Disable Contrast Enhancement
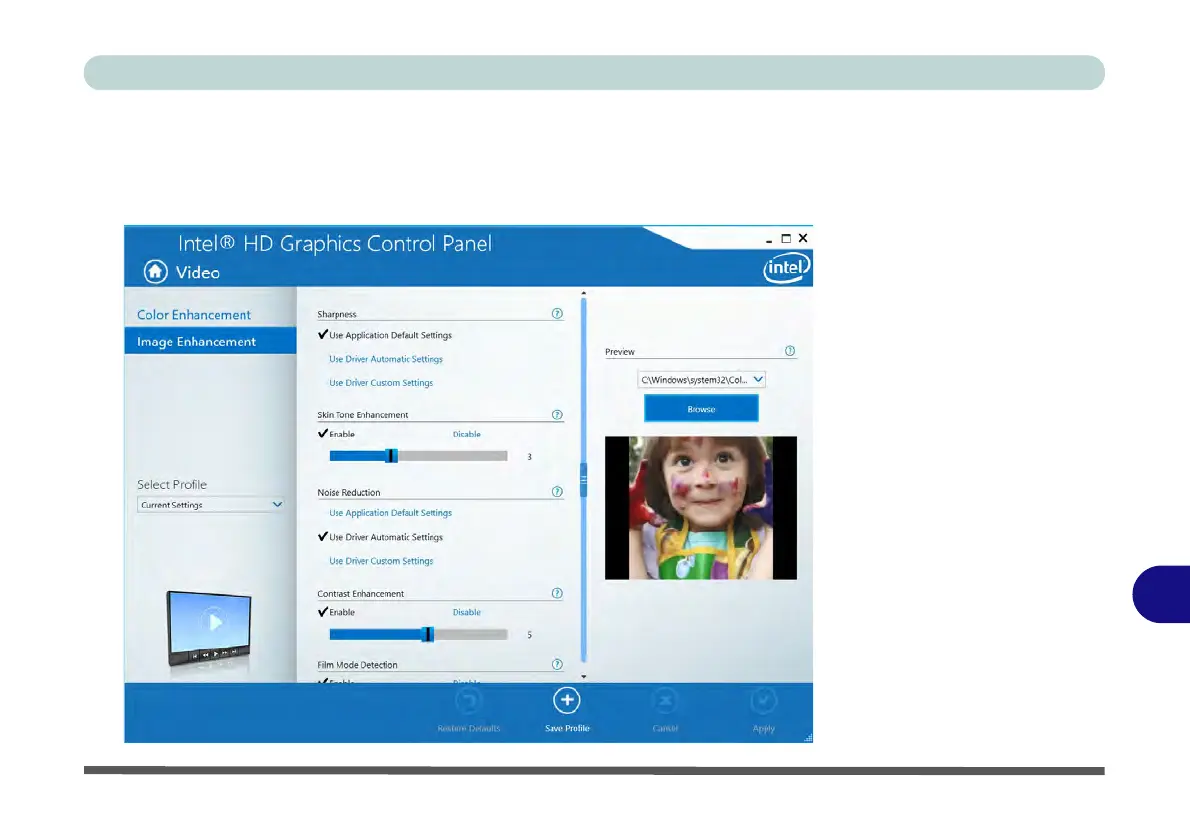The image size is (1190, 838). pos(467,612)
